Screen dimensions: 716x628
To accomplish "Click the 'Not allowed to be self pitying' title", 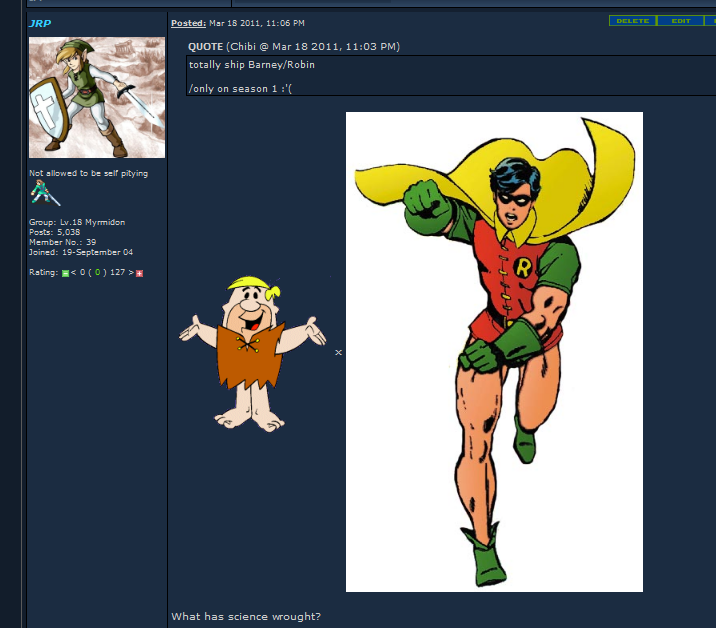I will tap(89, 173).
